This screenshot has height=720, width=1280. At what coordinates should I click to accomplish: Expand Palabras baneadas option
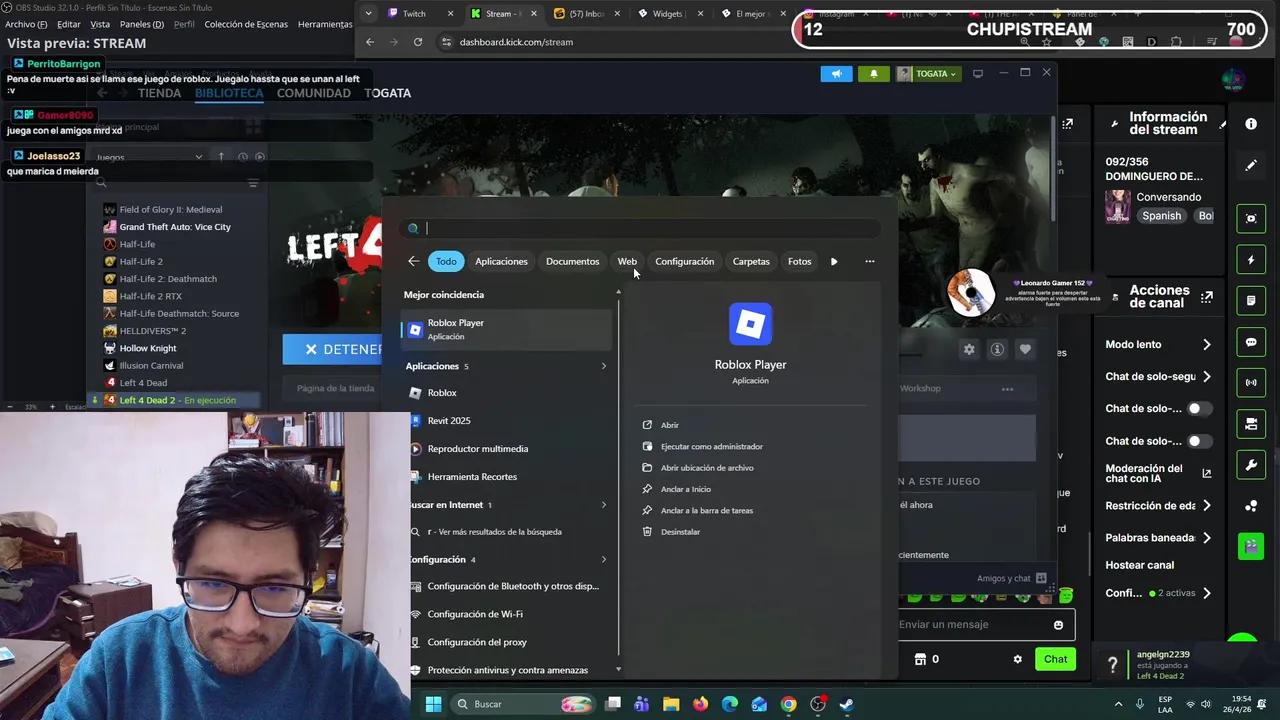coord(1206,538)
